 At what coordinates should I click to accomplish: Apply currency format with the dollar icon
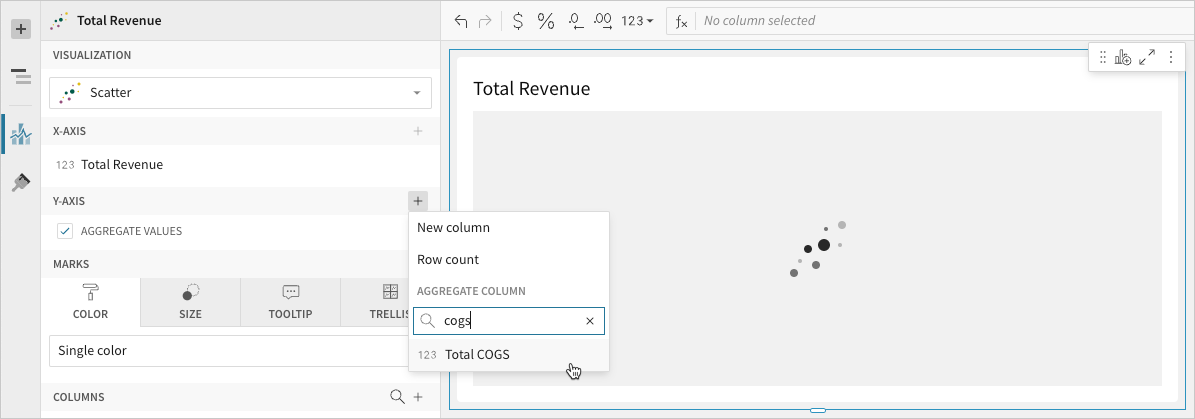click(517, 21)
